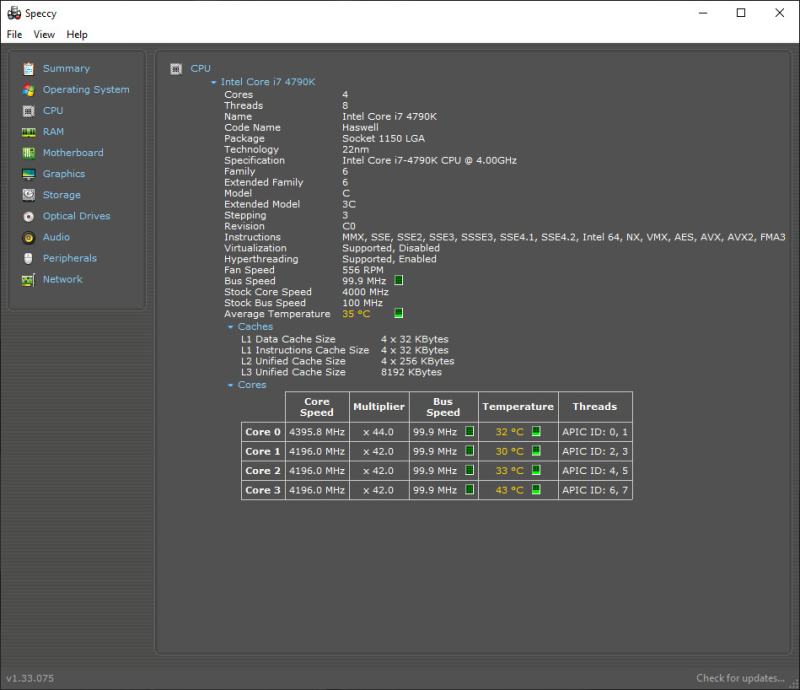Click the Temperature column header in table
The image size is (800, 690).
(517, 407)
